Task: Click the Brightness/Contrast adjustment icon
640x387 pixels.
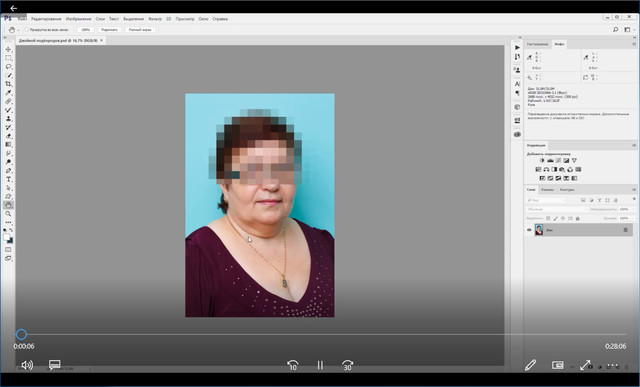Action: (x=542, y=160)
